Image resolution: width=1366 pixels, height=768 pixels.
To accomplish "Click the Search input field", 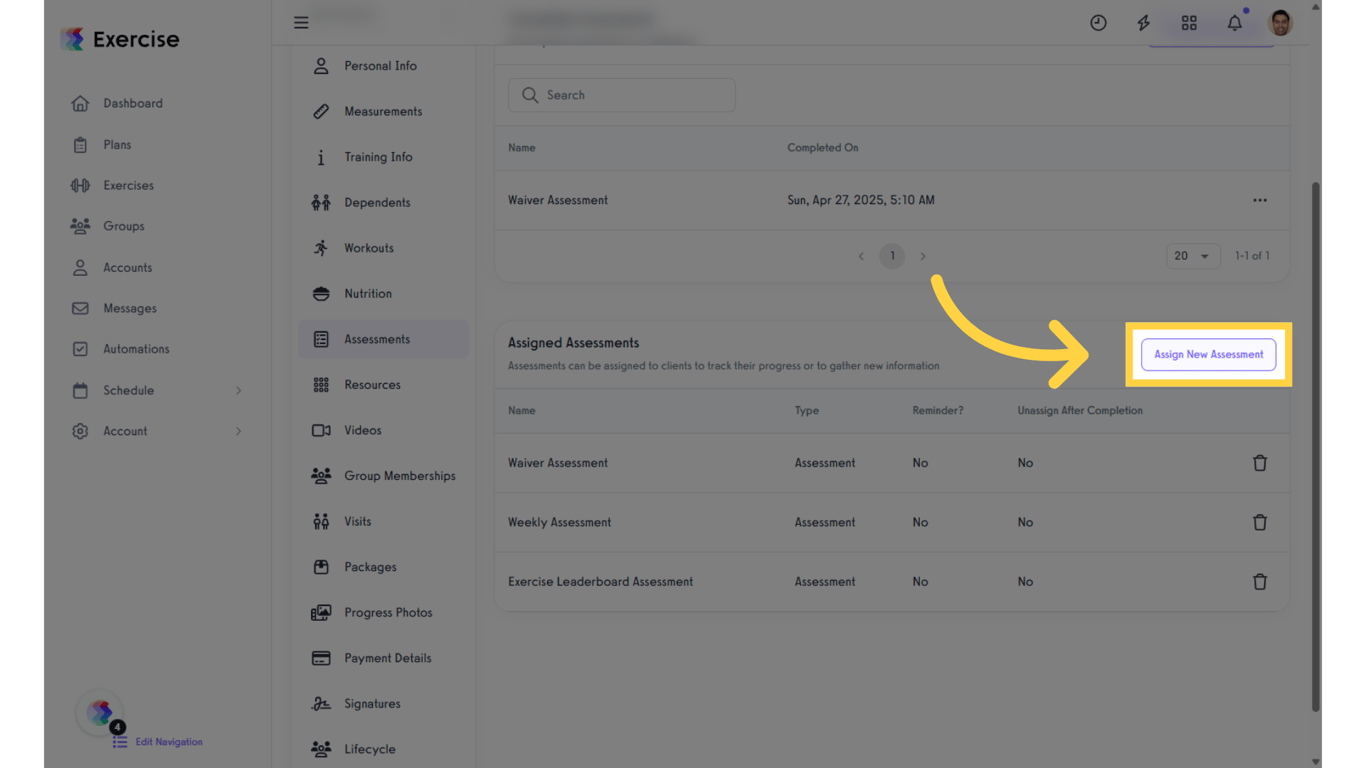I will pyautogui.click(x=621, y=95).
